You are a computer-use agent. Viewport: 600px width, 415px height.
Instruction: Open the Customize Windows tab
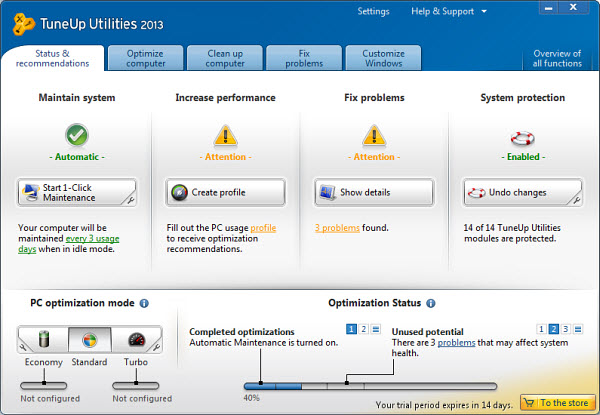pos(383,58)
